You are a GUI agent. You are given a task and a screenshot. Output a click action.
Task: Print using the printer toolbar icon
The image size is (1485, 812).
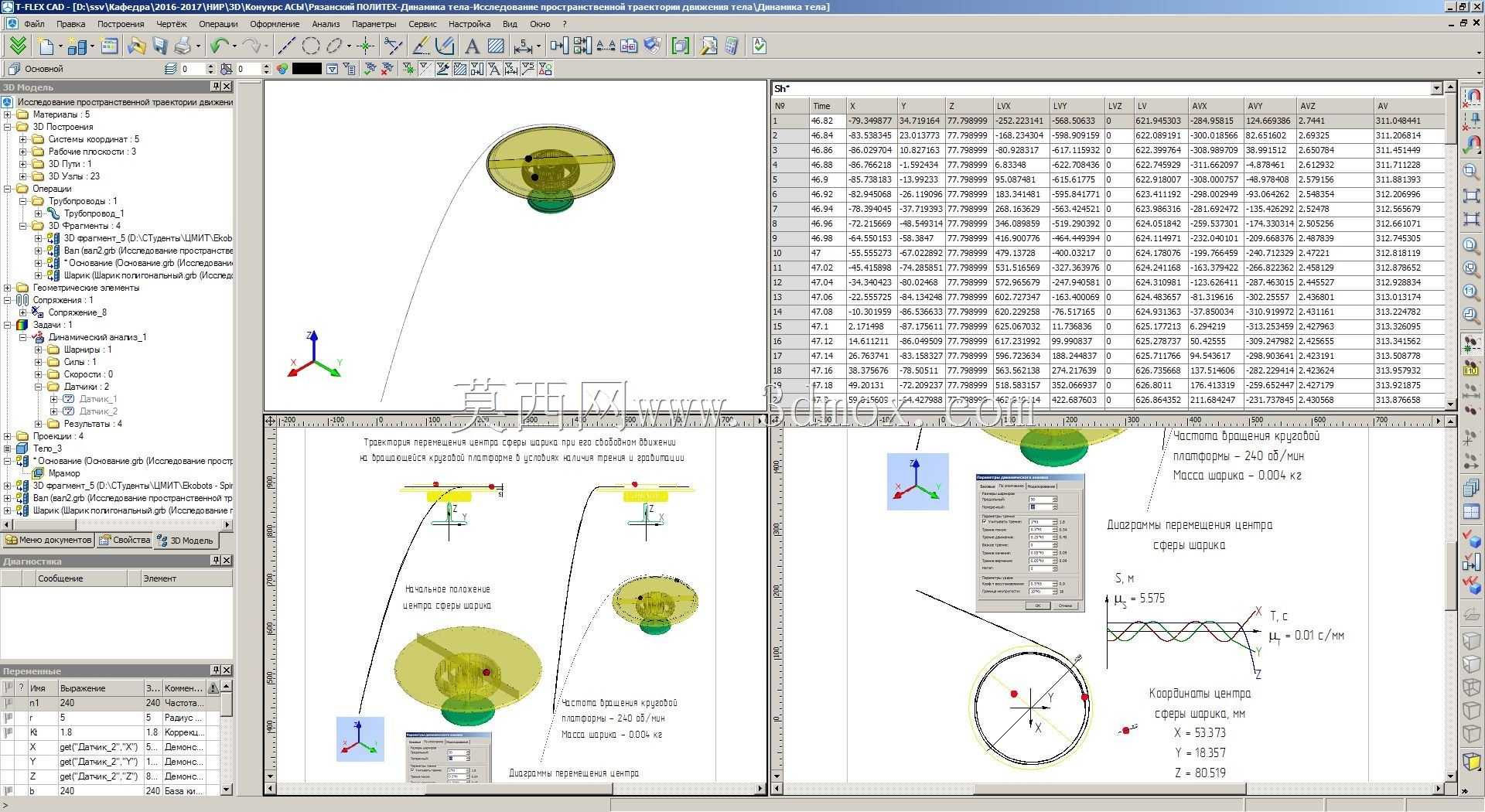pos(183,46)
